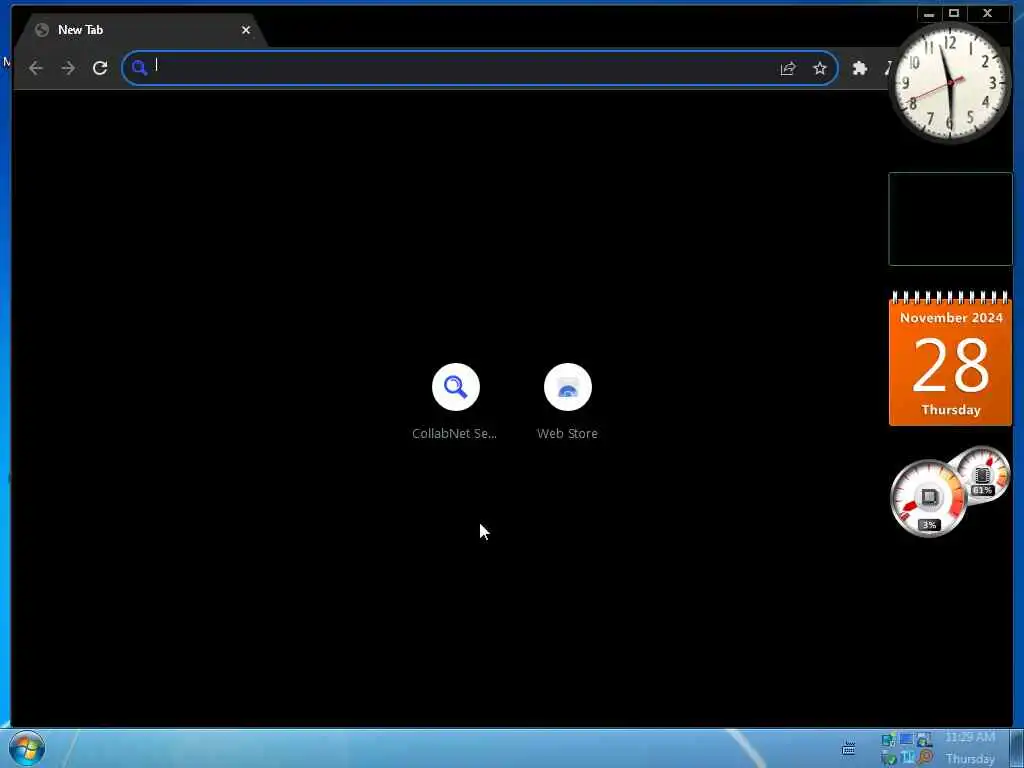Open the on-screen keyboard tray icon
1024x768 pixels.
point(848,748)
